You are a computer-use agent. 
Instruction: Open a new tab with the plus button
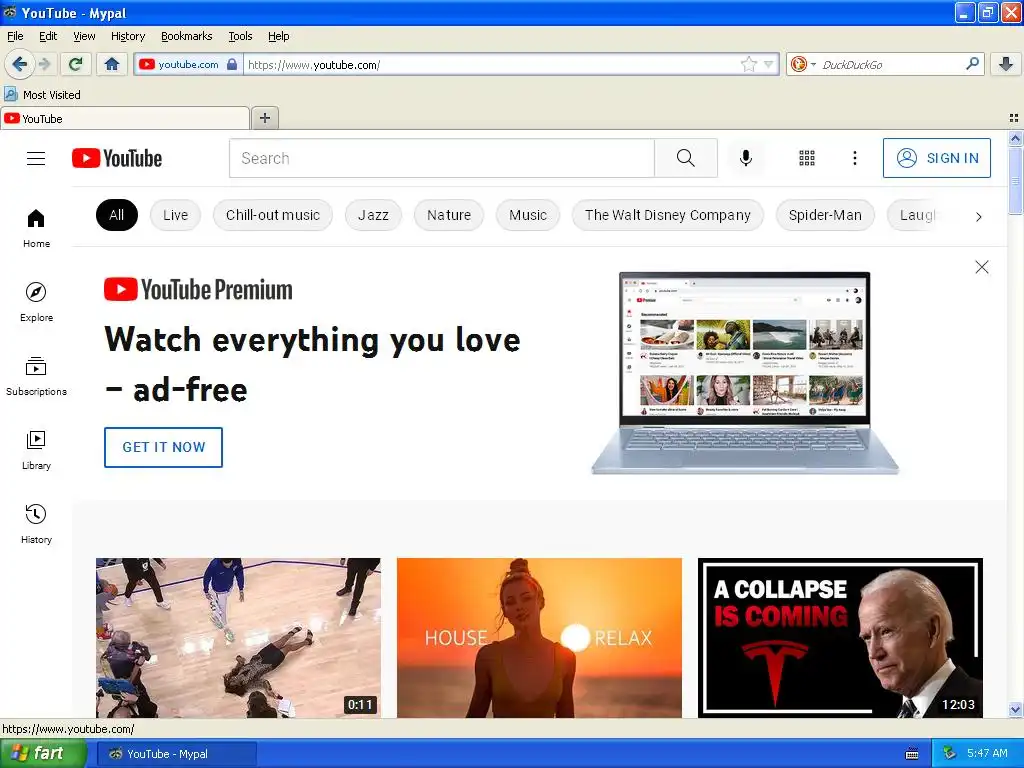click(x=264, y=118)
